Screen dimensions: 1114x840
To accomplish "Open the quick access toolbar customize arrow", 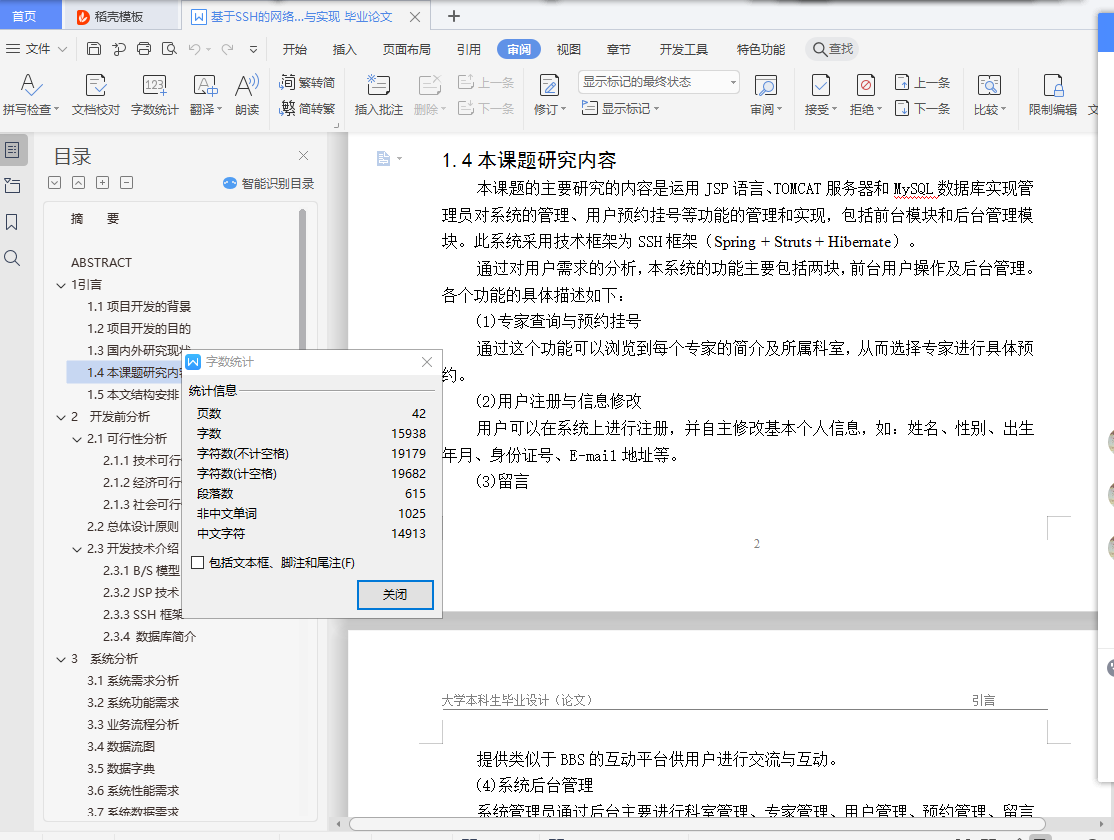I will pos(253,49).
